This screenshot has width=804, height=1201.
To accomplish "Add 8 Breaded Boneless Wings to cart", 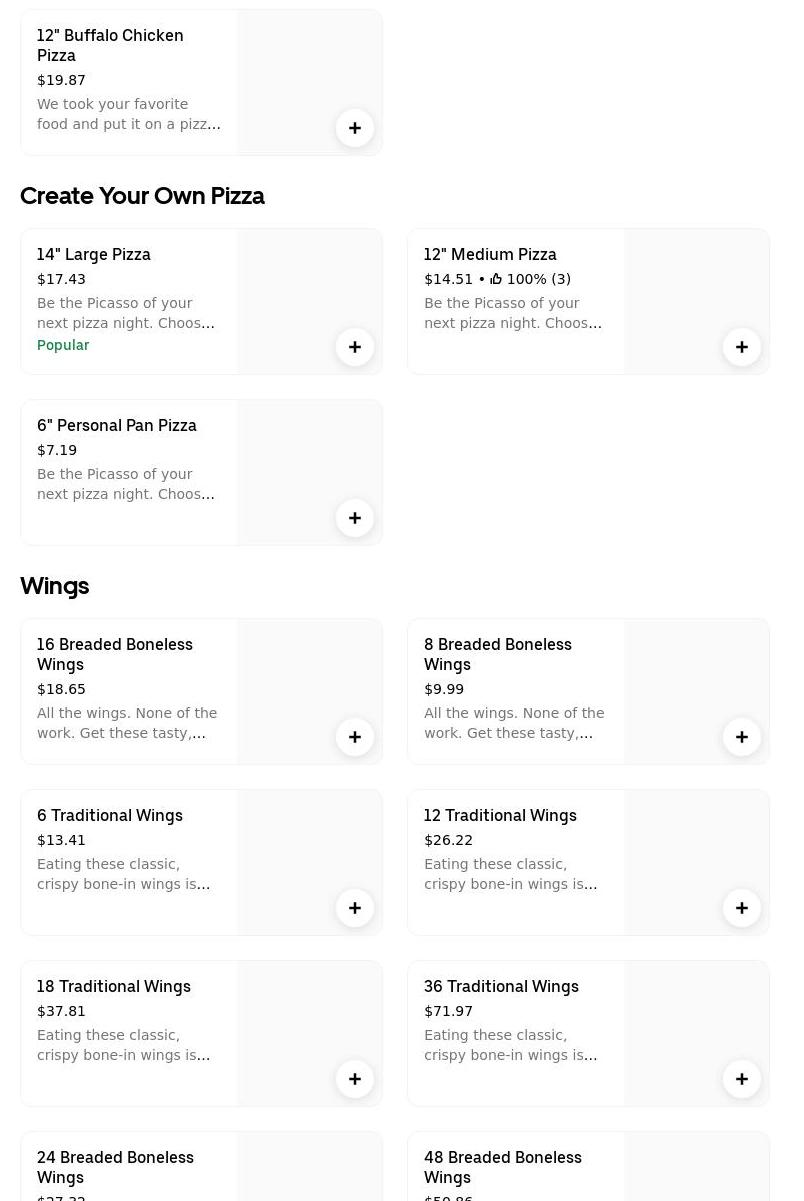I will [x=742, y=737].
